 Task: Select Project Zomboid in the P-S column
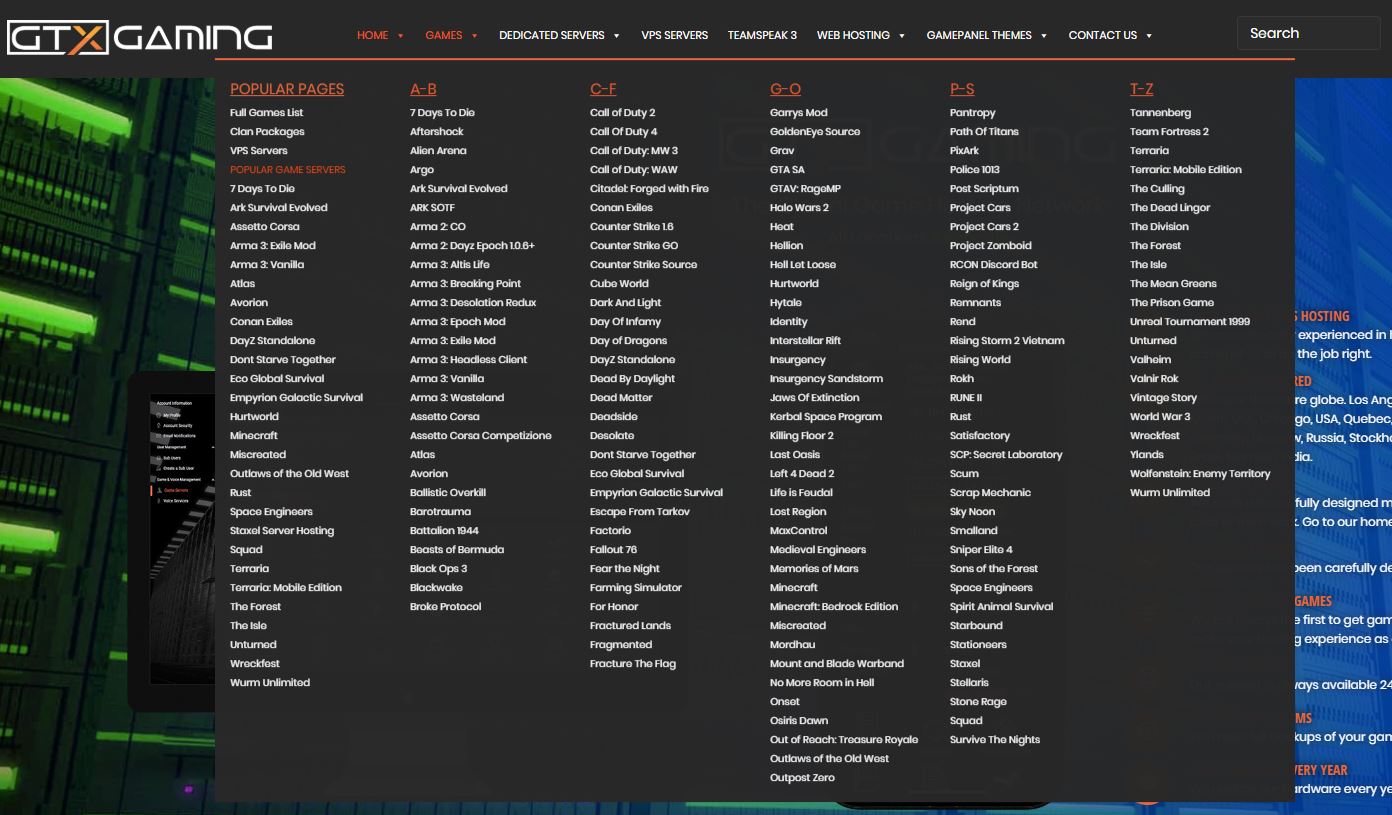pos(990,246)
